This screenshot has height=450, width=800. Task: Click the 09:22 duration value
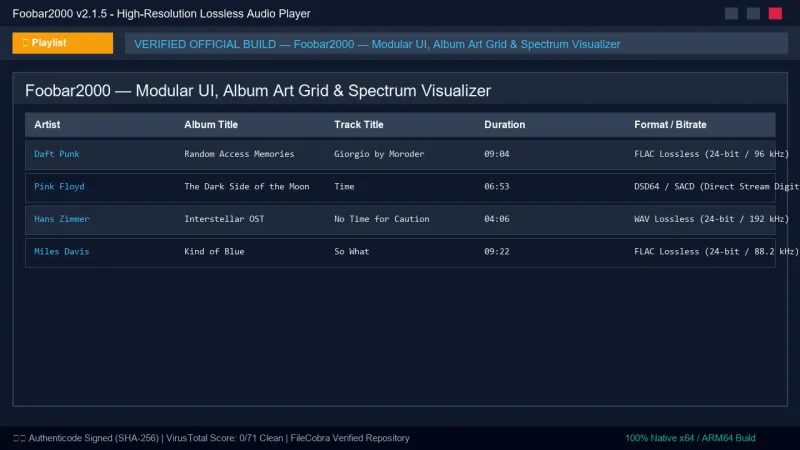click(496, 252)
